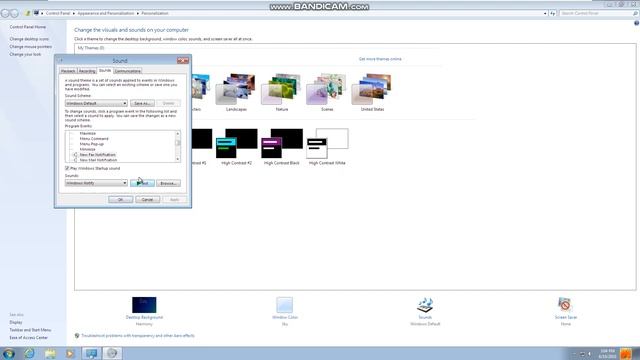The height and width of the screenshot is (360, 640).
Task: Open Ease of Access Center link
Action: point(29,338)
